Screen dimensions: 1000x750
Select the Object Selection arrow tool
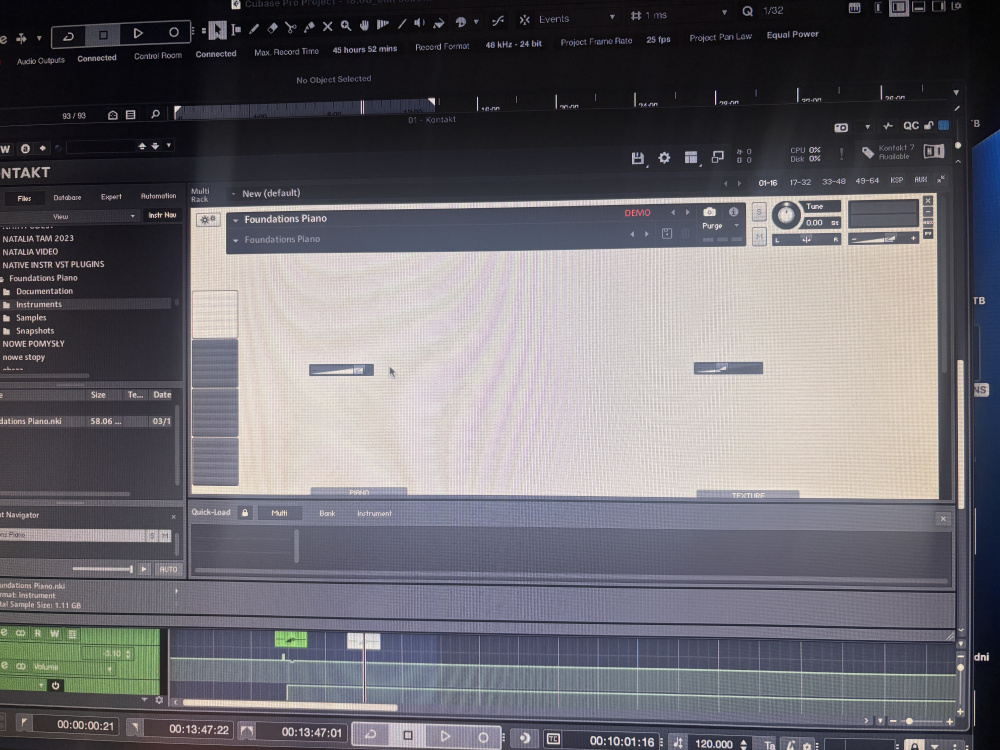click(x=217, y=29)
